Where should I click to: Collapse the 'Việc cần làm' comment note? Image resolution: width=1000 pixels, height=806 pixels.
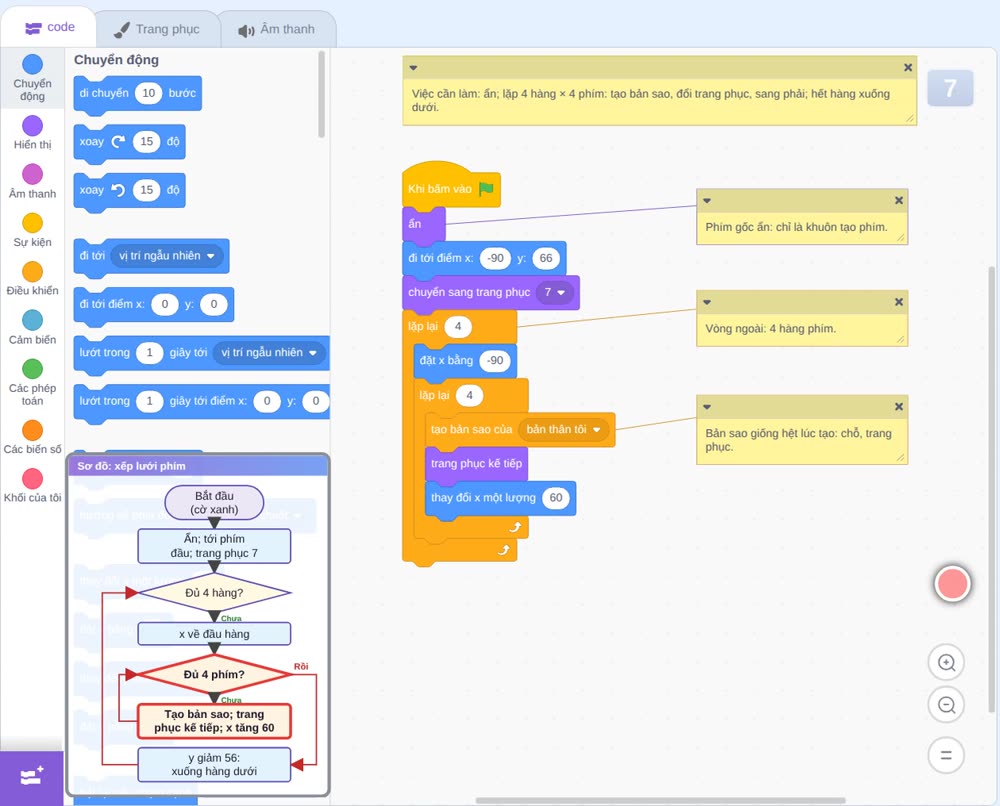(x=413, y=68)
